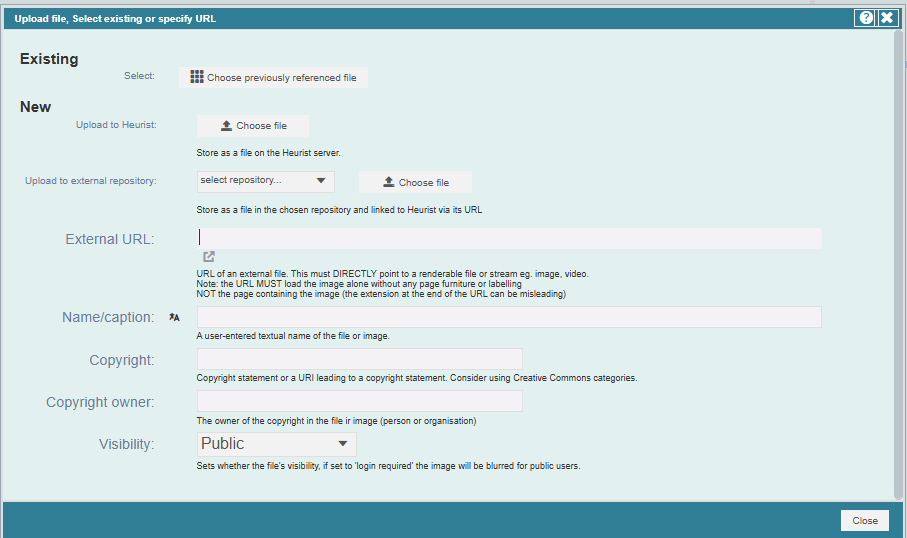
Task: Click the Creative Commons help text line
Action: pyautogui.click(x=416, y=378)
